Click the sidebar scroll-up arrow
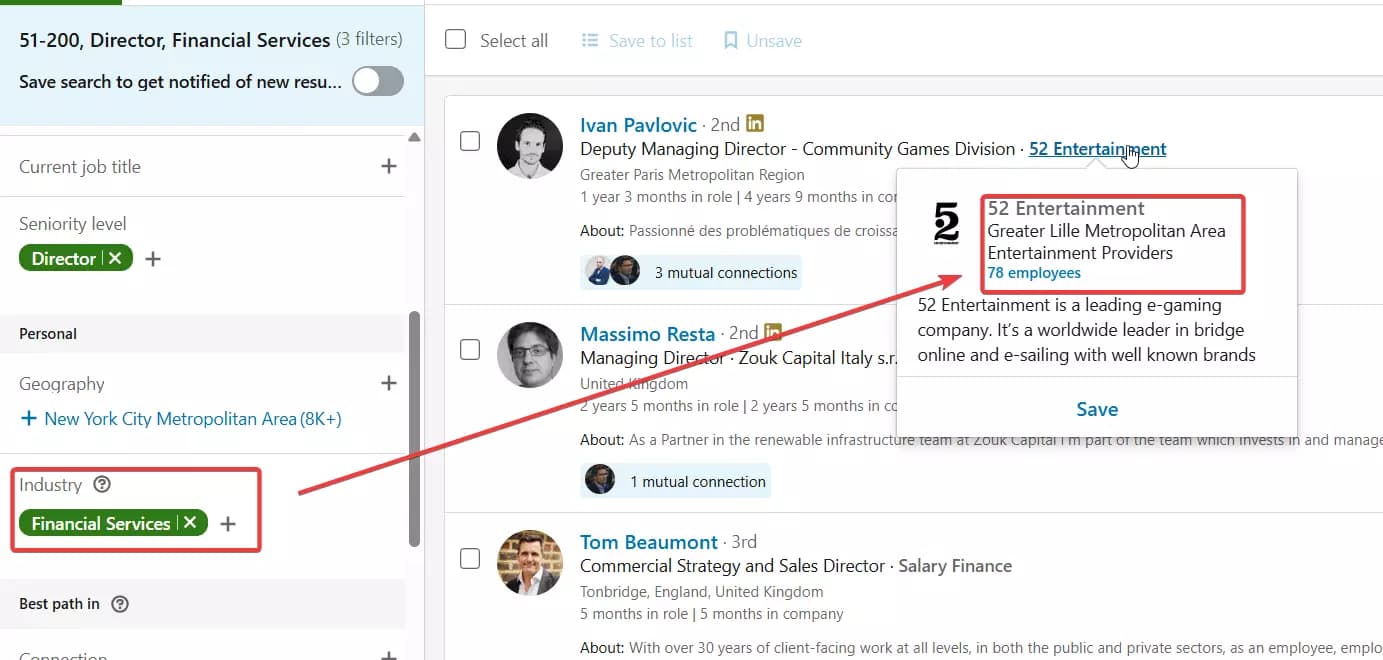The height and width of the screenshot is (660, 1383). pos(414,137)
